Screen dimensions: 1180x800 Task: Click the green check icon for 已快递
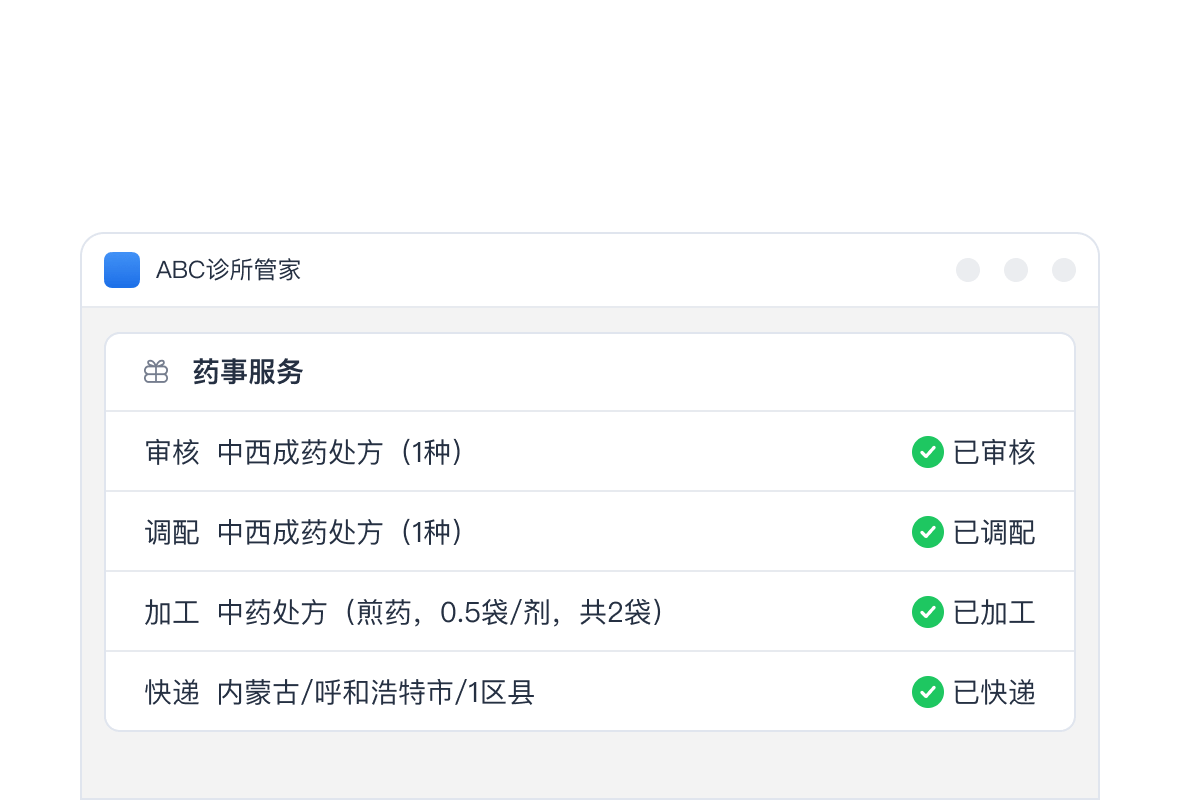(928, 692)
